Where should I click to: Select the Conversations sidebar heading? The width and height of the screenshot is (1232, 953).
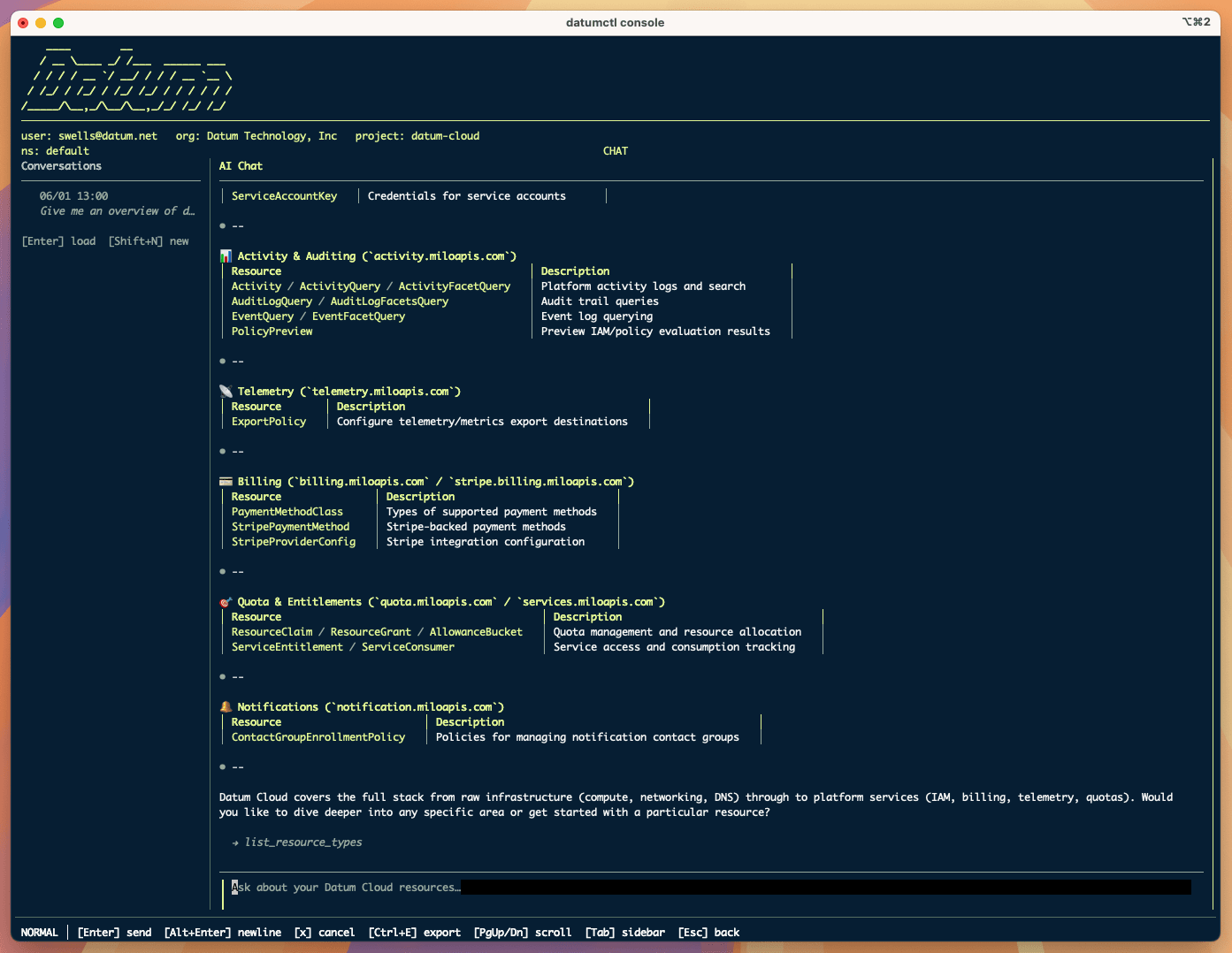click(x=61, y=166)
